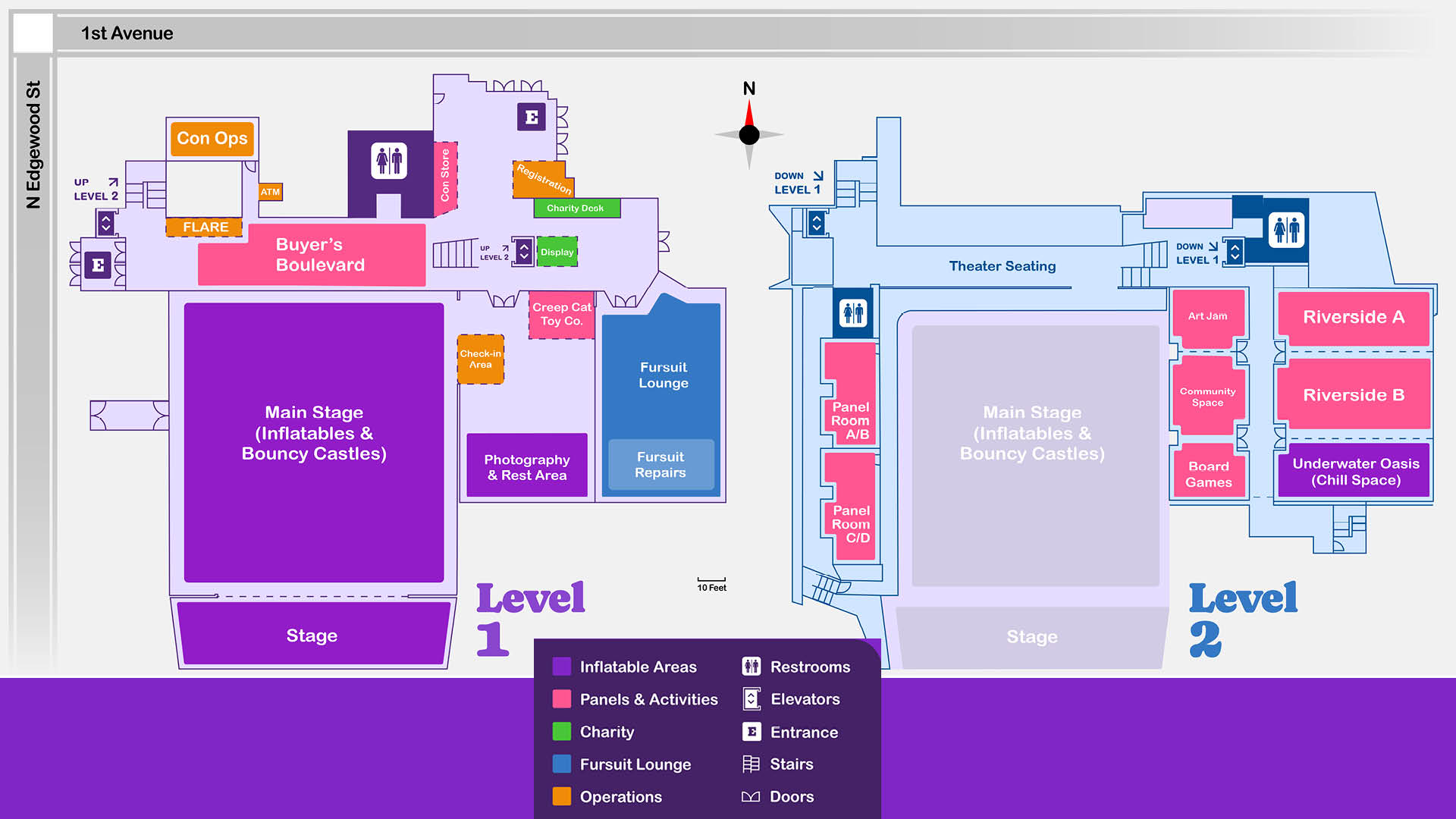This screenshot has width=1456, height=819.
Task: Select the Con Ops room
Action: pyautogui.click(x=212, y=139)
